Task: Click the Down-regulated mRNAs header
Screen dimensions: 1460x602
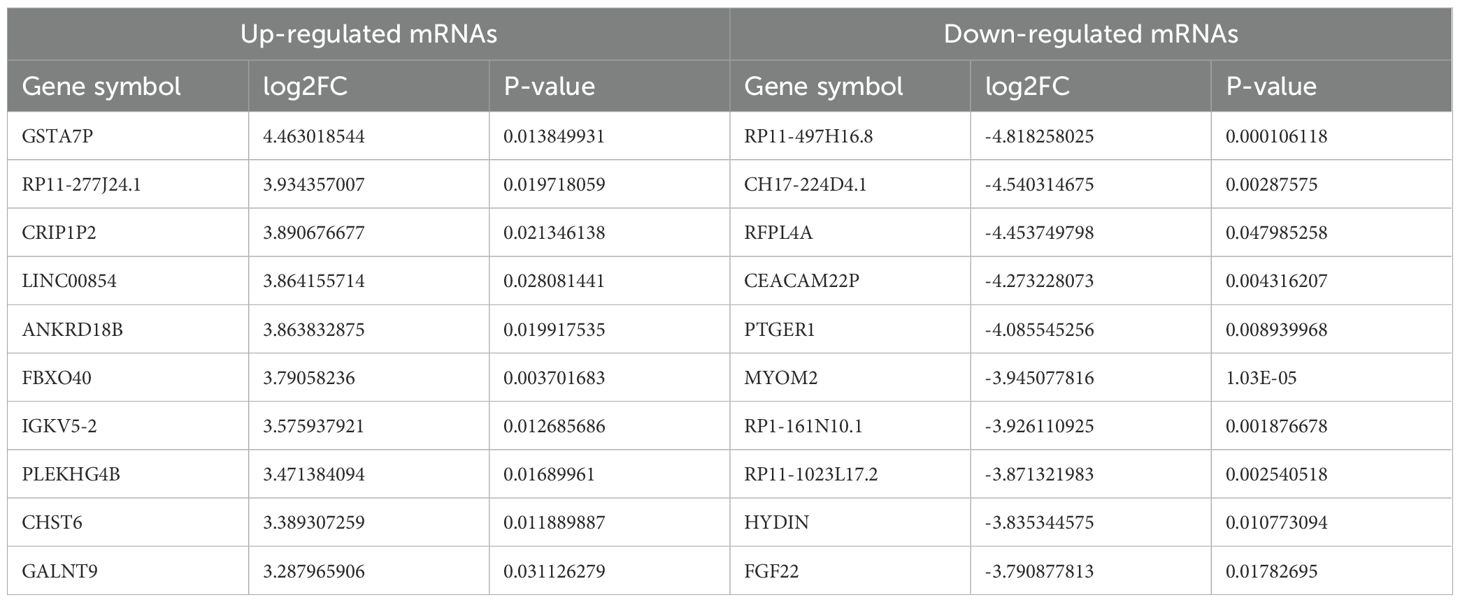Action: tap(1091, 34)
